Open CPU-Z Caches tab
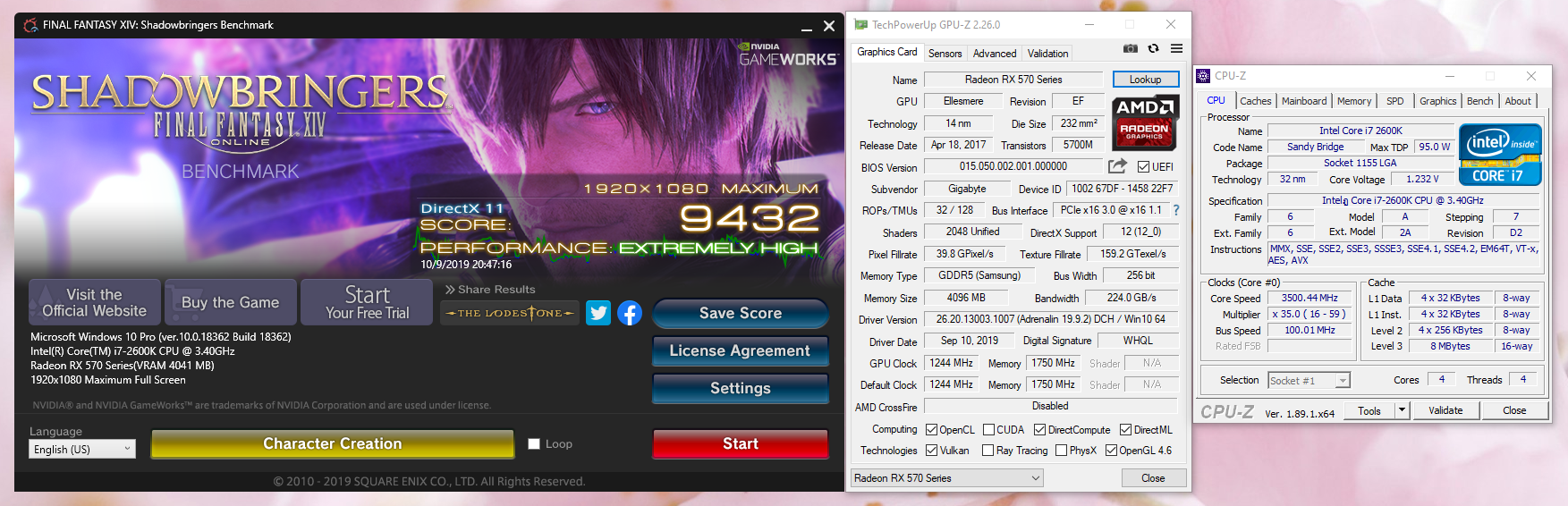The width and height of the screenshot is (1568, 506). point(1255,101)
